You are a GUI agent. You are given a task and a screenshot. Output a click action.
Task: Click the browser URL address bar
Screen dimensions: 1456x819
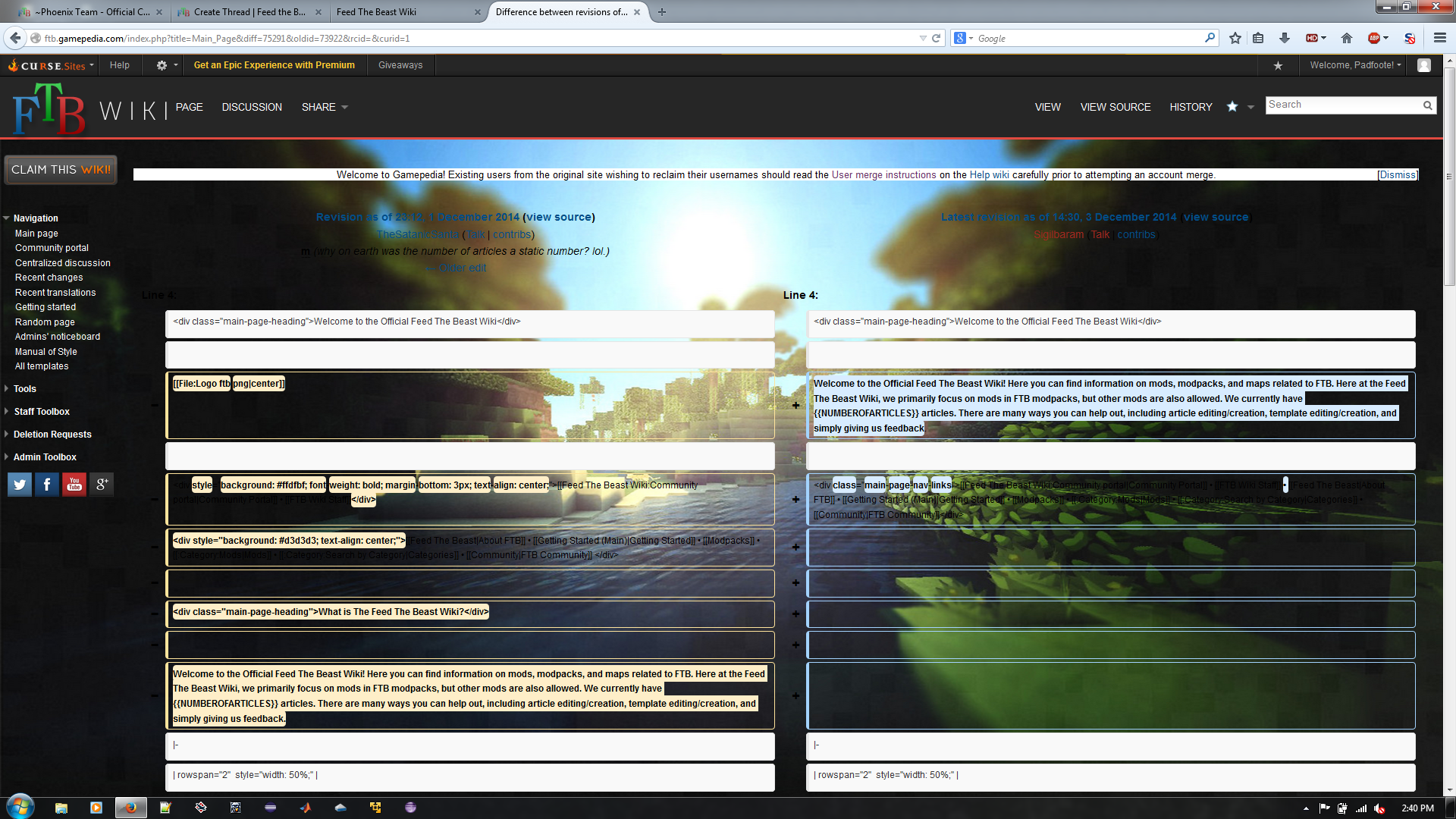click(478, 38)
